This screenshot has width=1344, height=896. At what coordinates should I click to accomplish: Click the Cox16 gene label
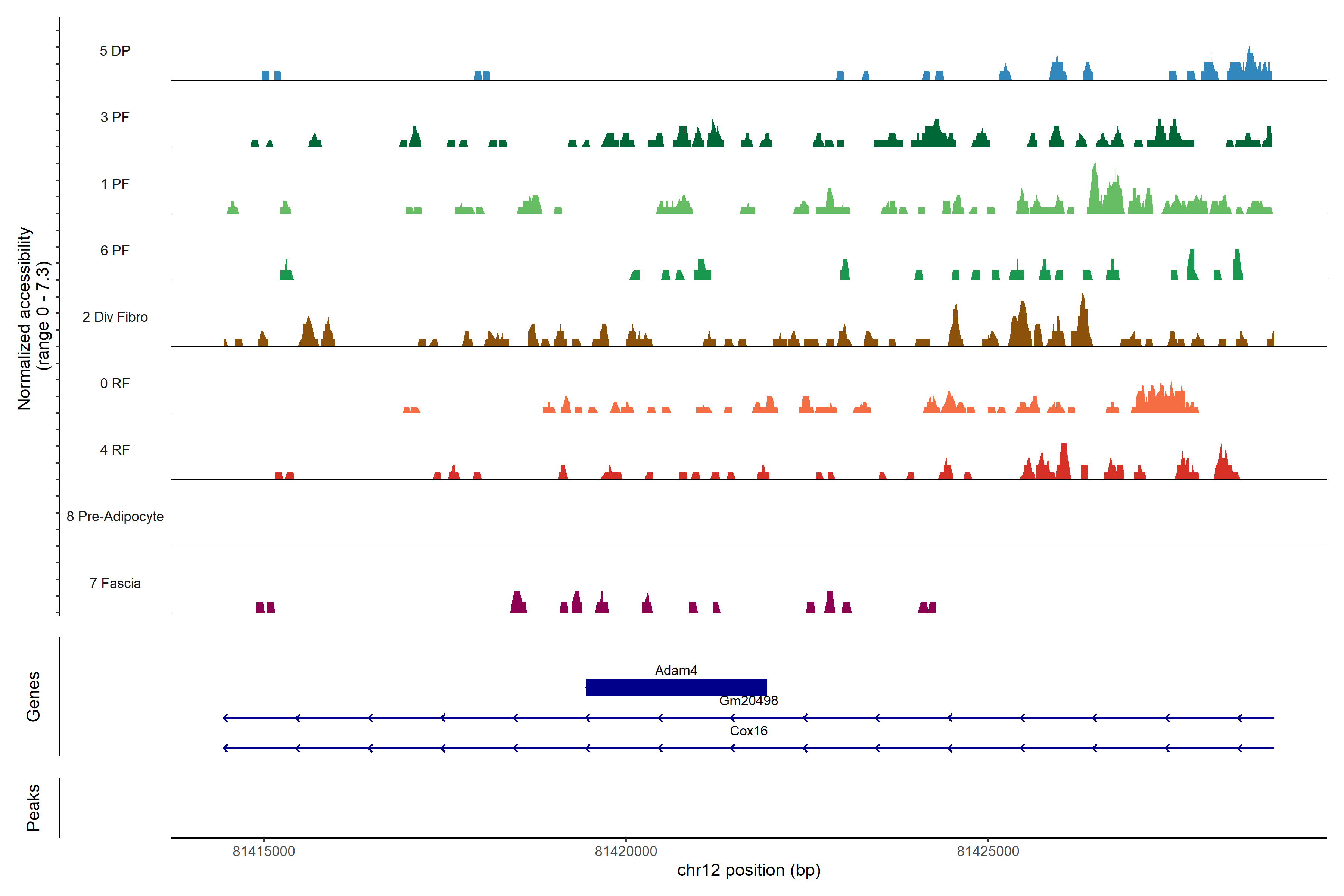click(x=748, y=731)
